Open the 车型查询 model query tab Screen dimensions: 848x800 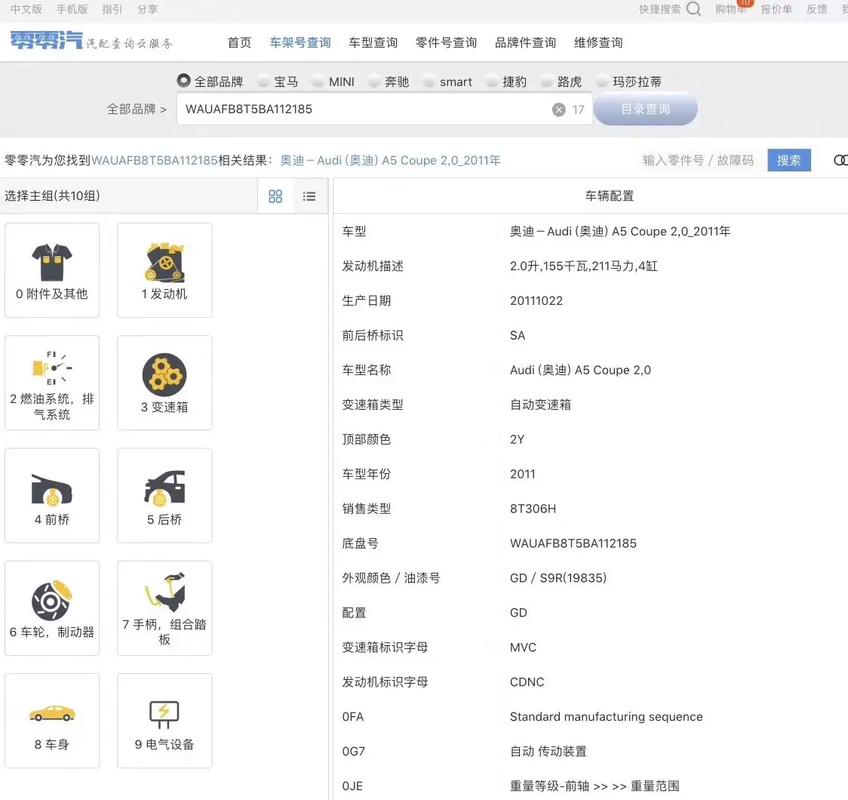(x=373, y=43)
